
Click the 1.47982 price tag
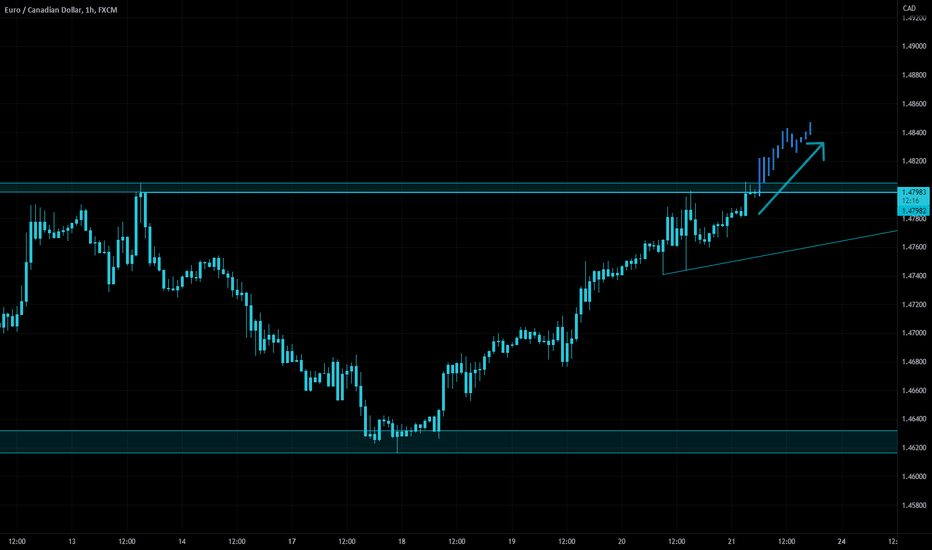(x=914, y=211)
